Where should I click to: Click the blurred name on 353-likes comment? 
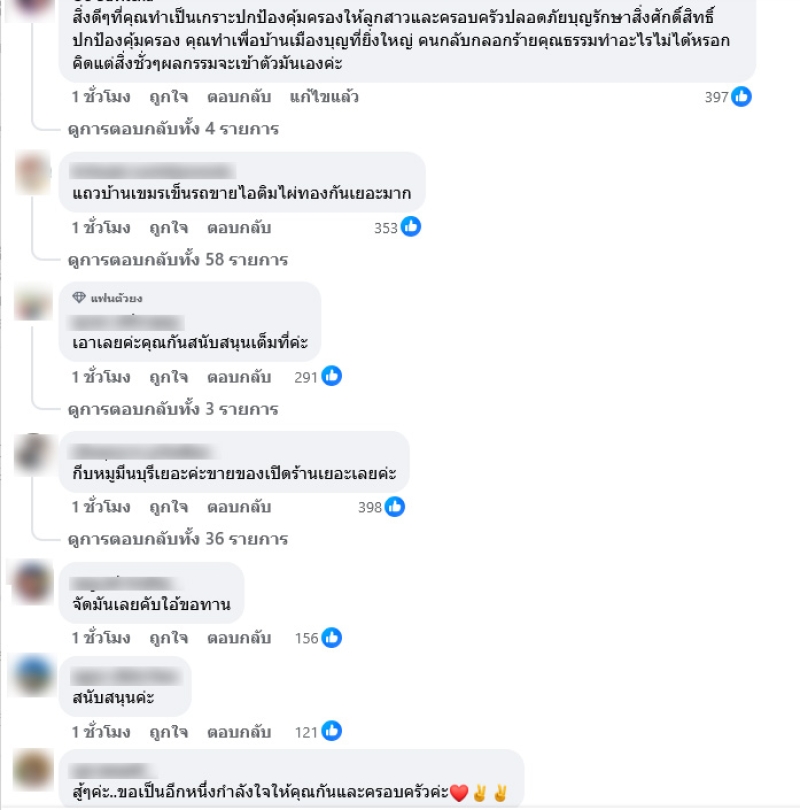[x=153, y=170]
